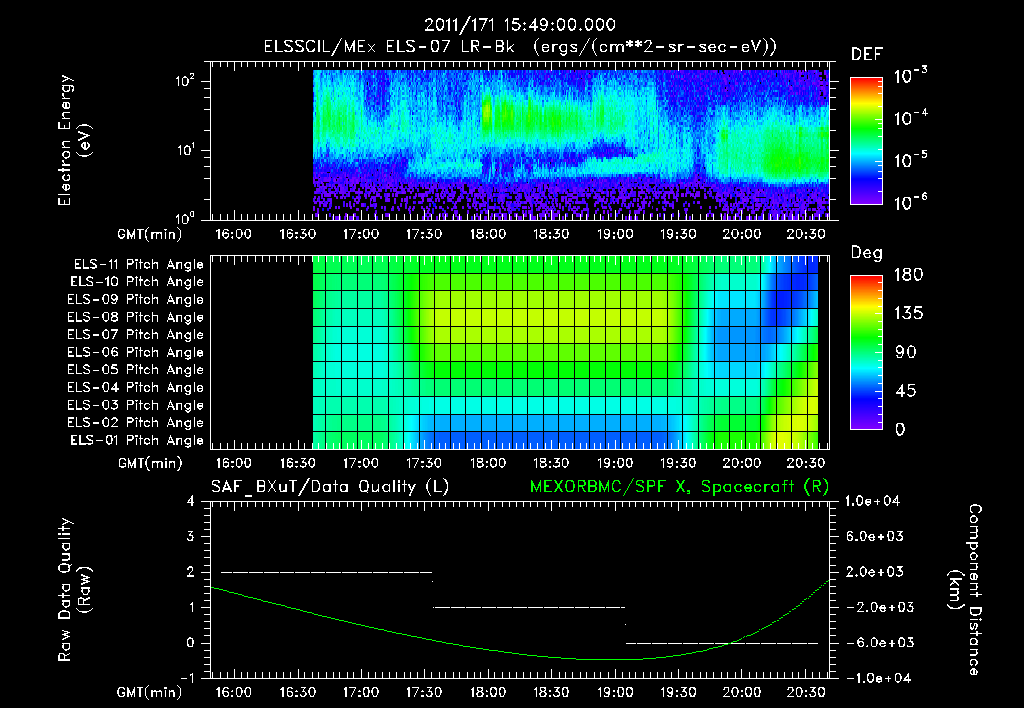
Task: Click the Component Distance (km) axis label
Action: [965, 590]
